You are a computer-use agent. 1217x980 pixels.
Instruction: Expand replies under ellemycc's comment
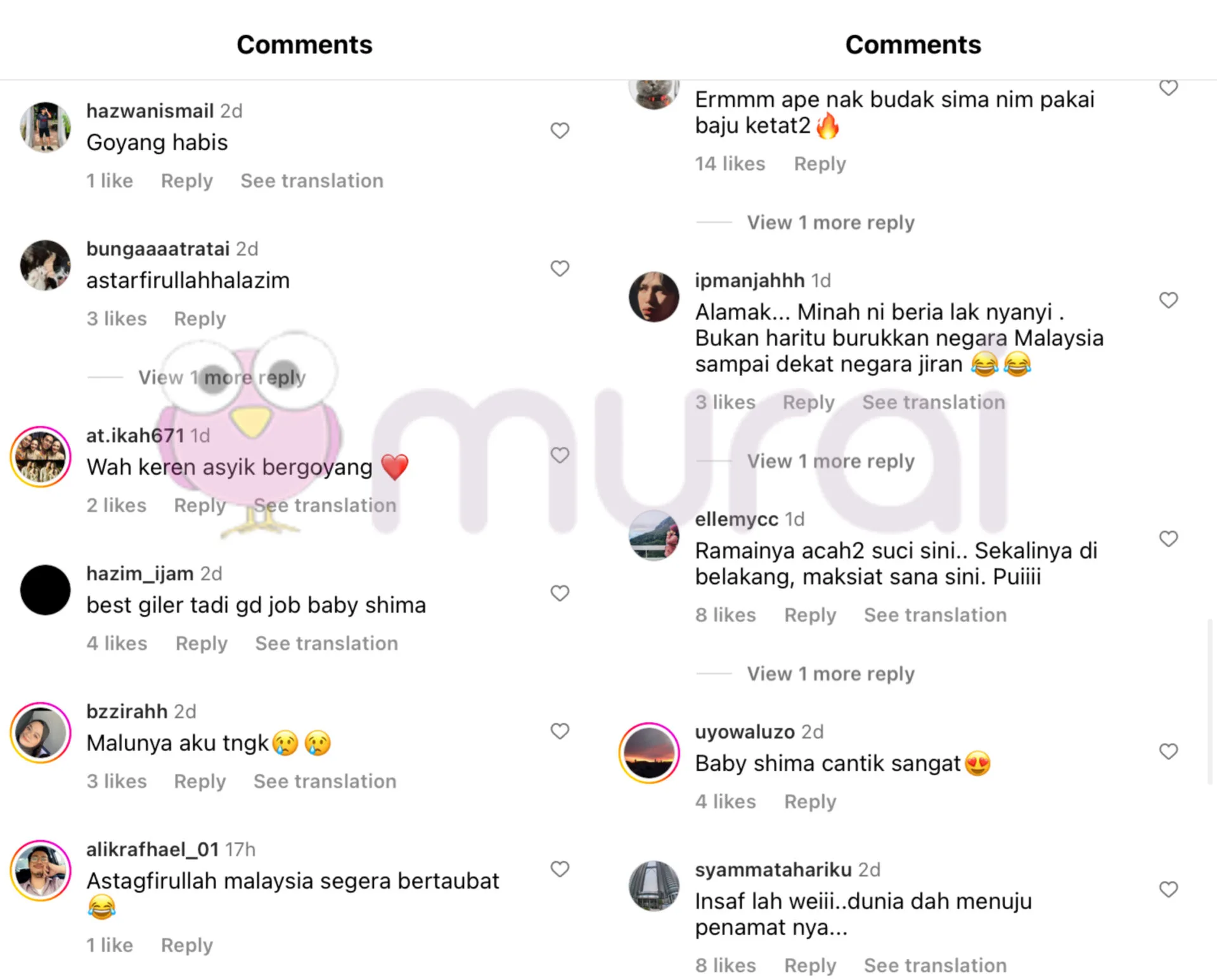[x=830, y=674]
